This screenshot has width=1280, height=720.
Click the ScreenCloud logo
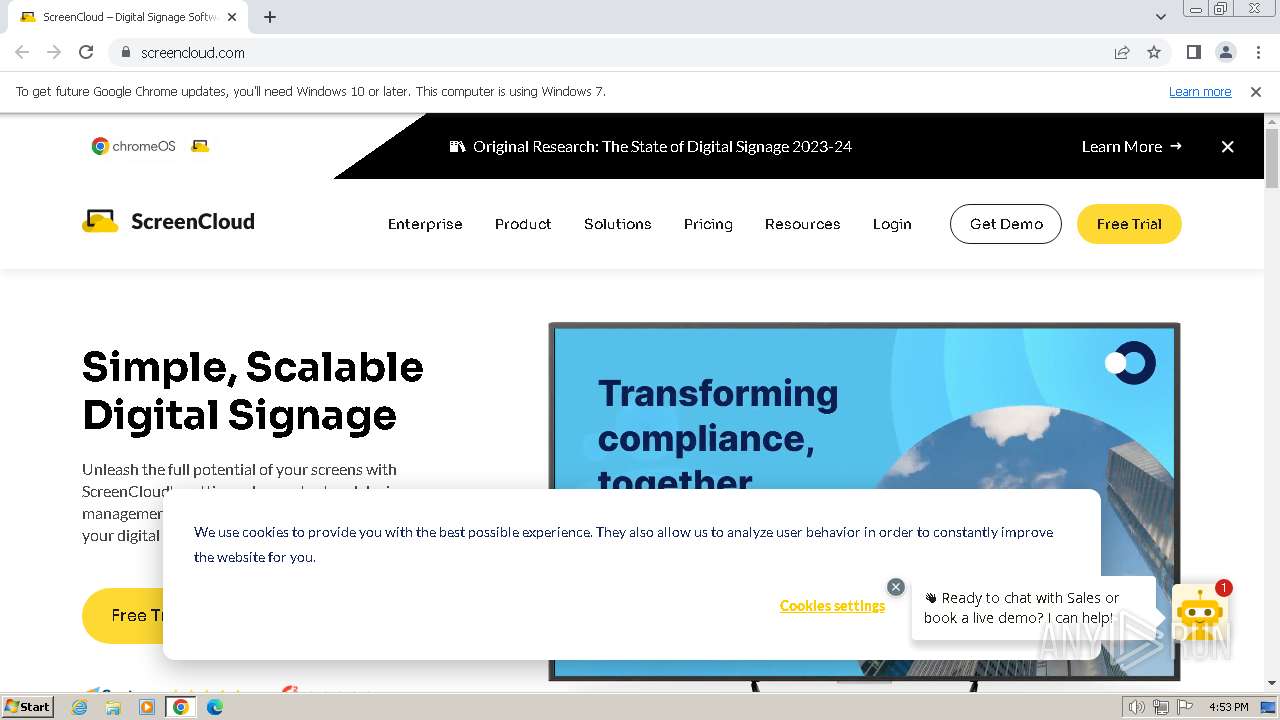168,221
